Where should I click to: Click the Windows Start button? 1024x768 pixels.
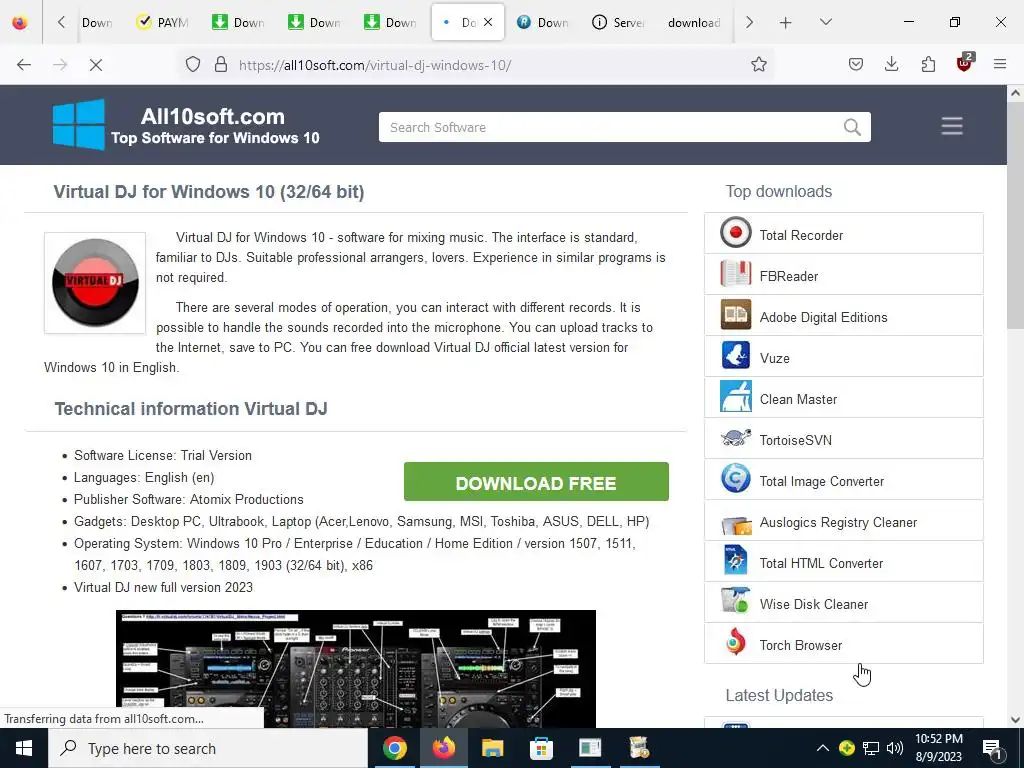coord(24,748)
